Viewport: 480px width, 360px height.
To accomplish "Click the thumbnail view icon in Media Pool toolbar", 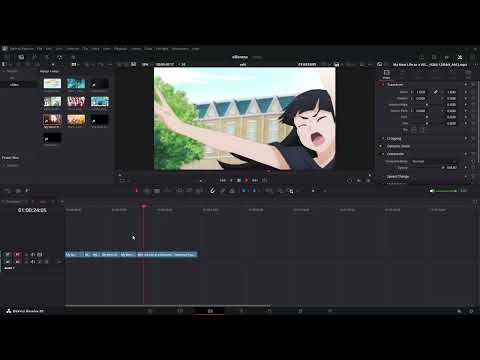I will pyautogui.click(x=74, y=64).
